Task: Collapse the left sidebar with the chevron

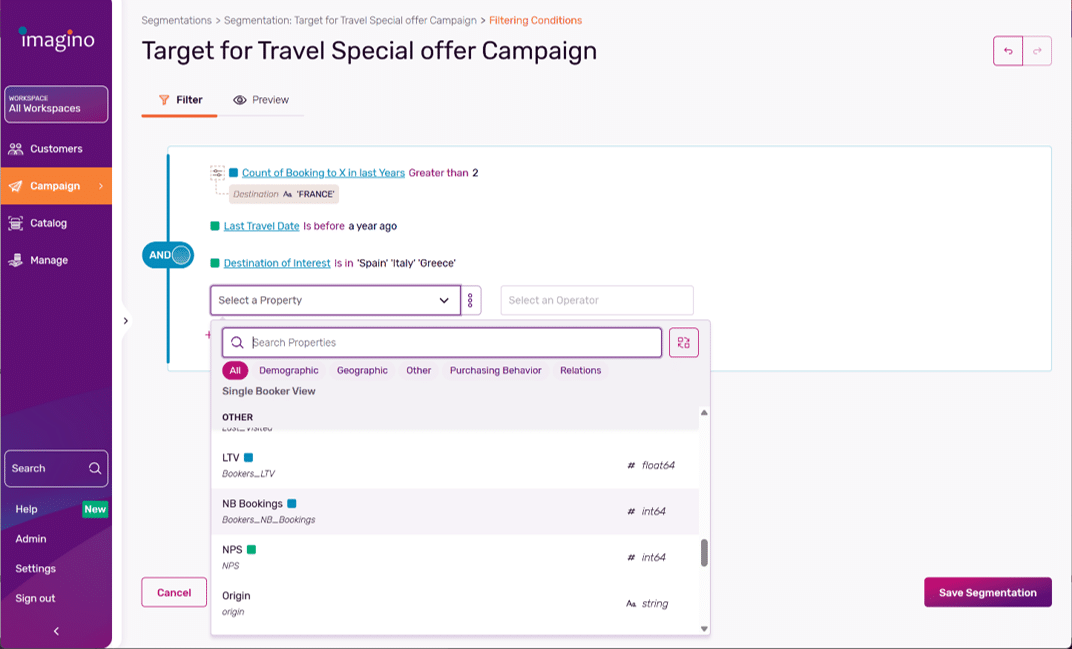Action: [x=56, y=630]
